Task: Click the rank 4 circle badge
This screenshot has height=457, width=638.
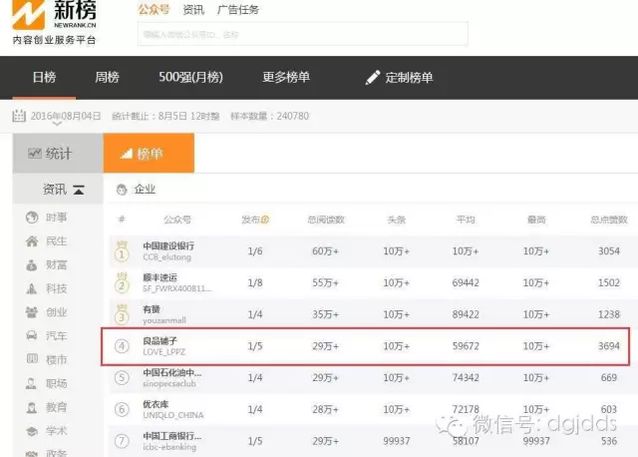Action: tap(122, 346)
